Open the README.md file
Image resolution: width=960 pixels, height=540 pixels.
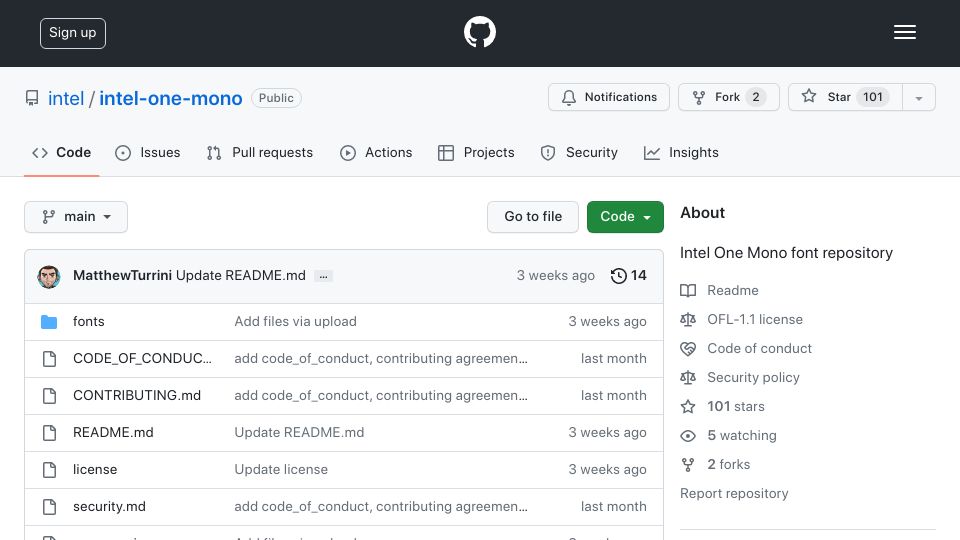click(x=113, y=432)
